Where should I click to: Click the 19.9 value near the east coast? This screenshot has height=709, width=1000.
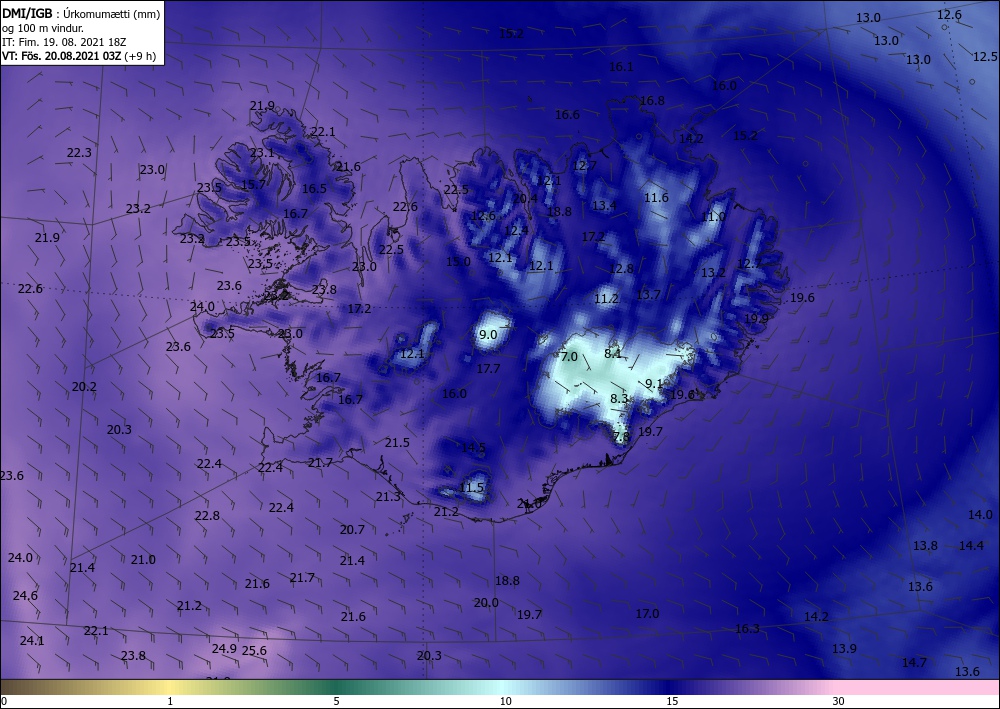tap(756, 318)
